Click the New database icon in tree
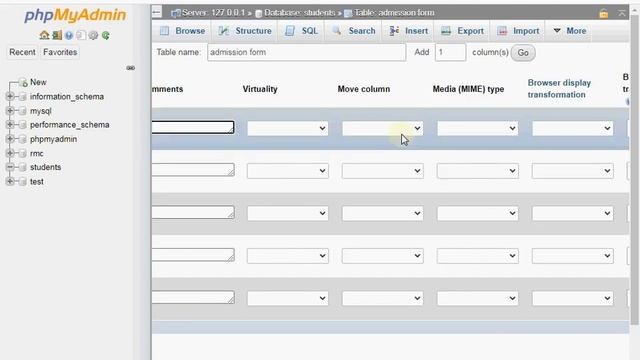This screenshot has width=640, height=360. (23, 82)
